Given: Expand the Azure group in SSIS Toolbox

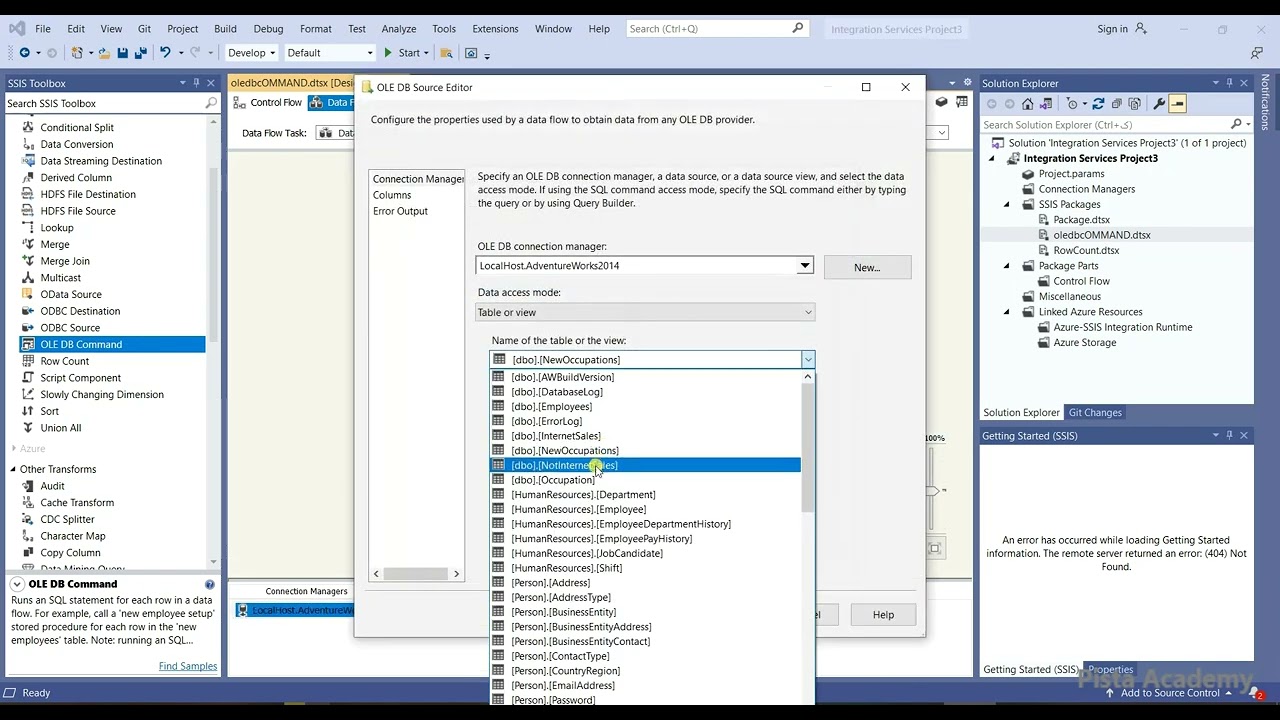Looking at the screenshot, I should [14, 449].
